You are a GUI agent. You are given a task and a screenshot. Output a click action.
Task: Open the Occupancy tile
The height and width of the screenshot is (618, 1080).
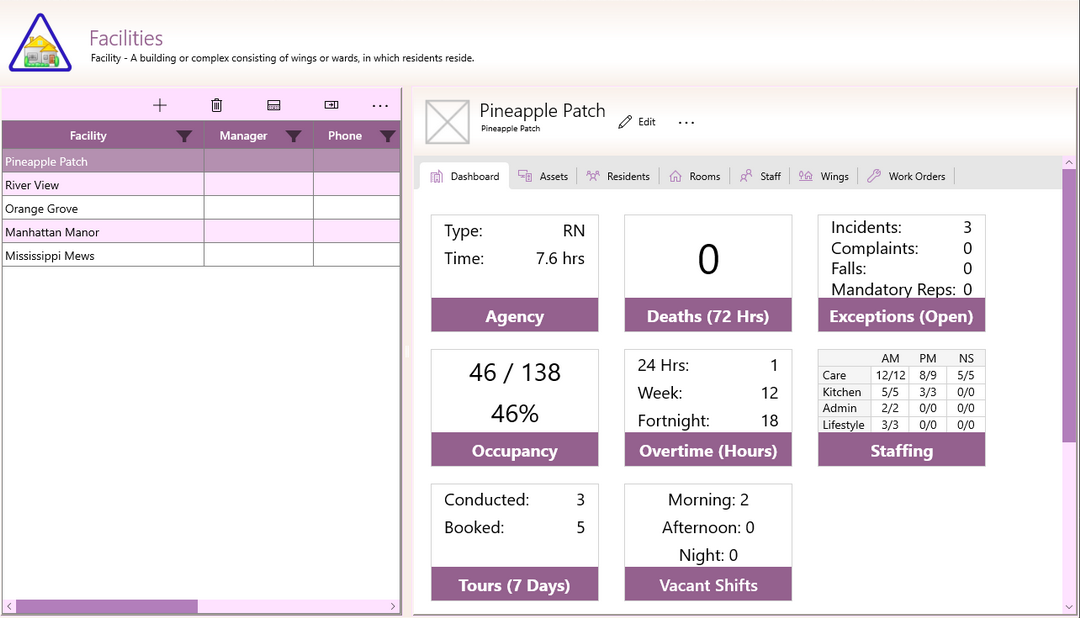click(x=515, y=407)
